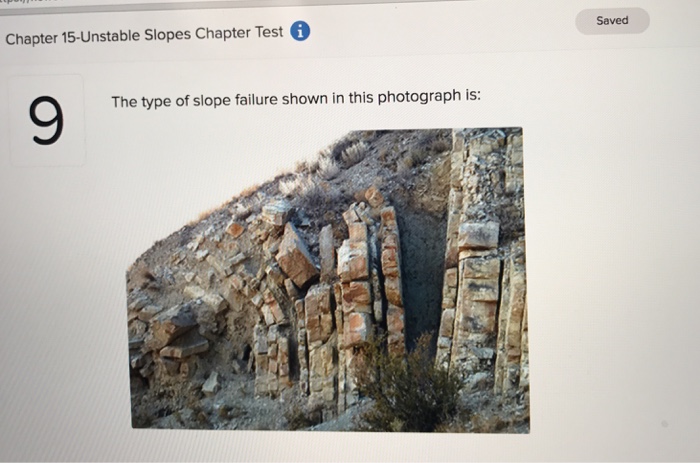This screenshot has height=463, width=700.
Task: Click the letter i inside the blue circle
Action: 300,32
